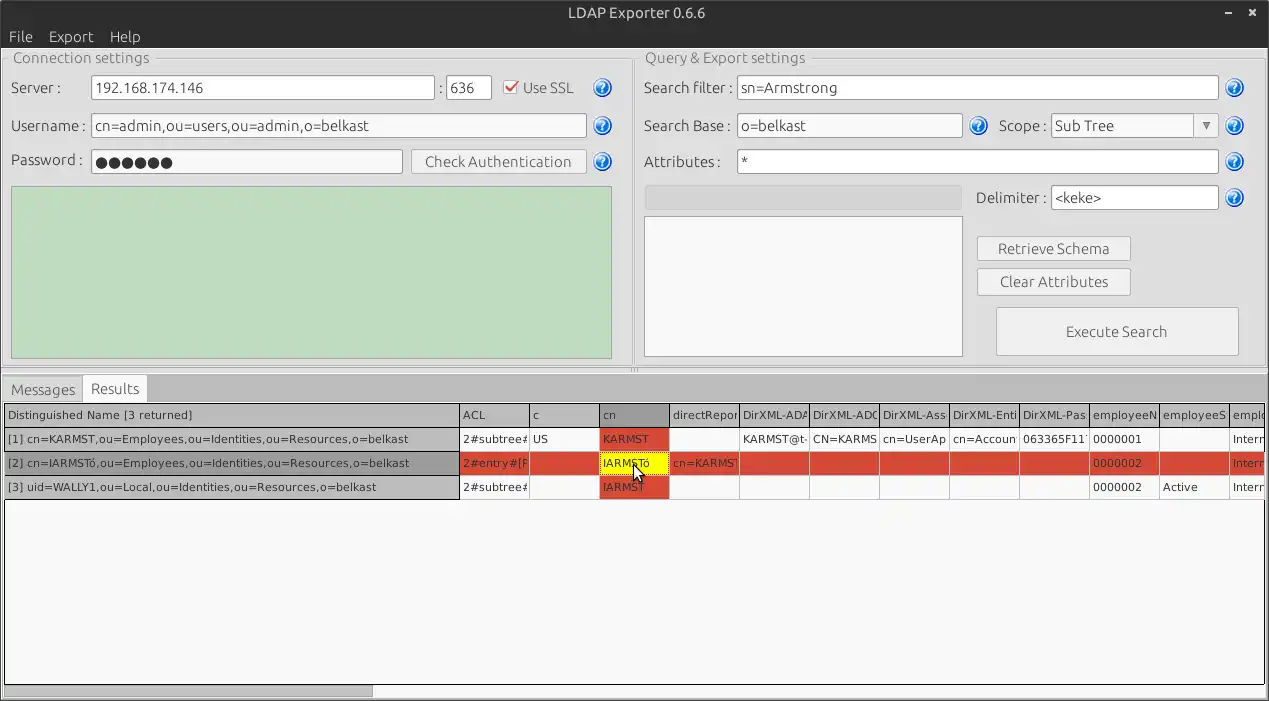Click the Password input field
Screen dimensions: 1269x701
[247, 162]
